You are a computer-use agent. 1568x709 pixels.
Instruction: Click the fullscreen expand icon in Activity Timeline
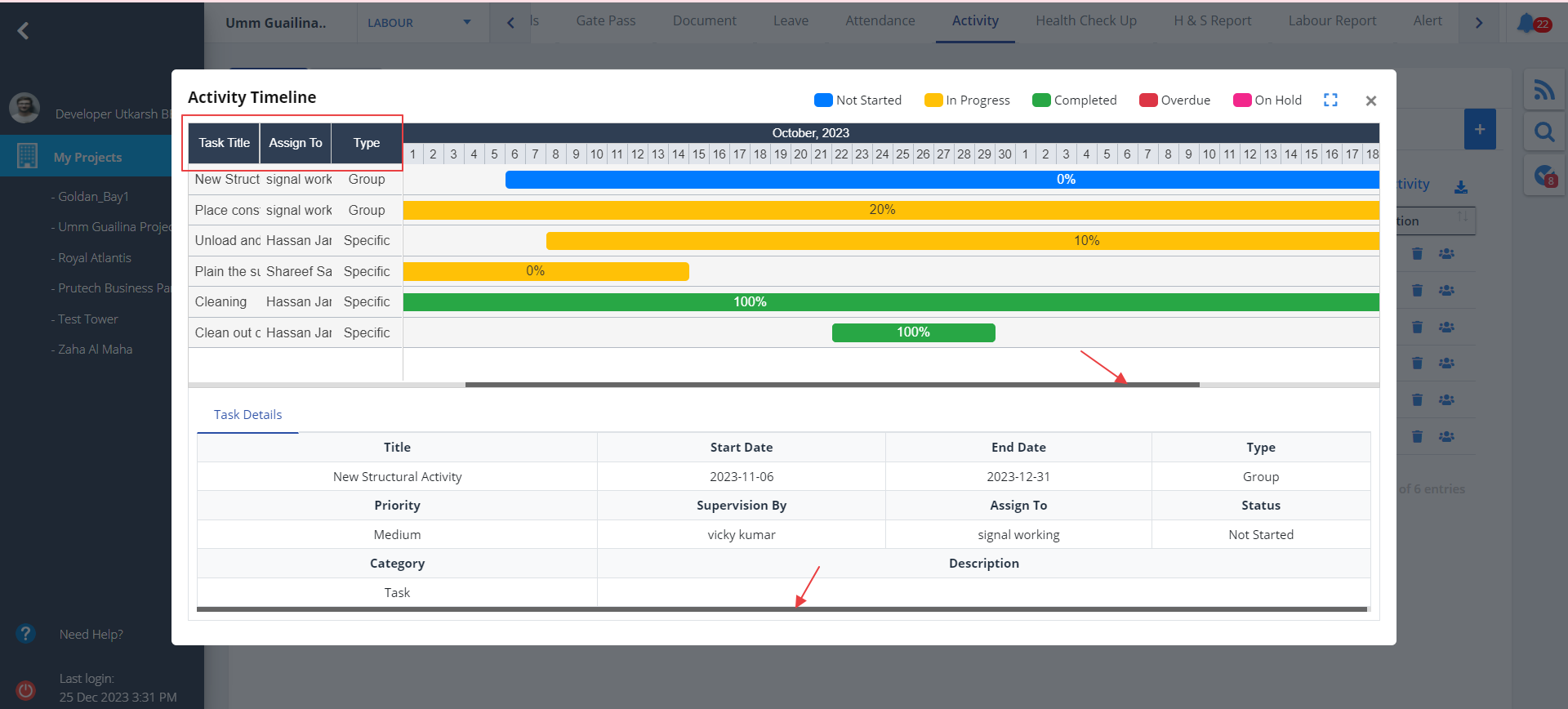pos(1330,100)
